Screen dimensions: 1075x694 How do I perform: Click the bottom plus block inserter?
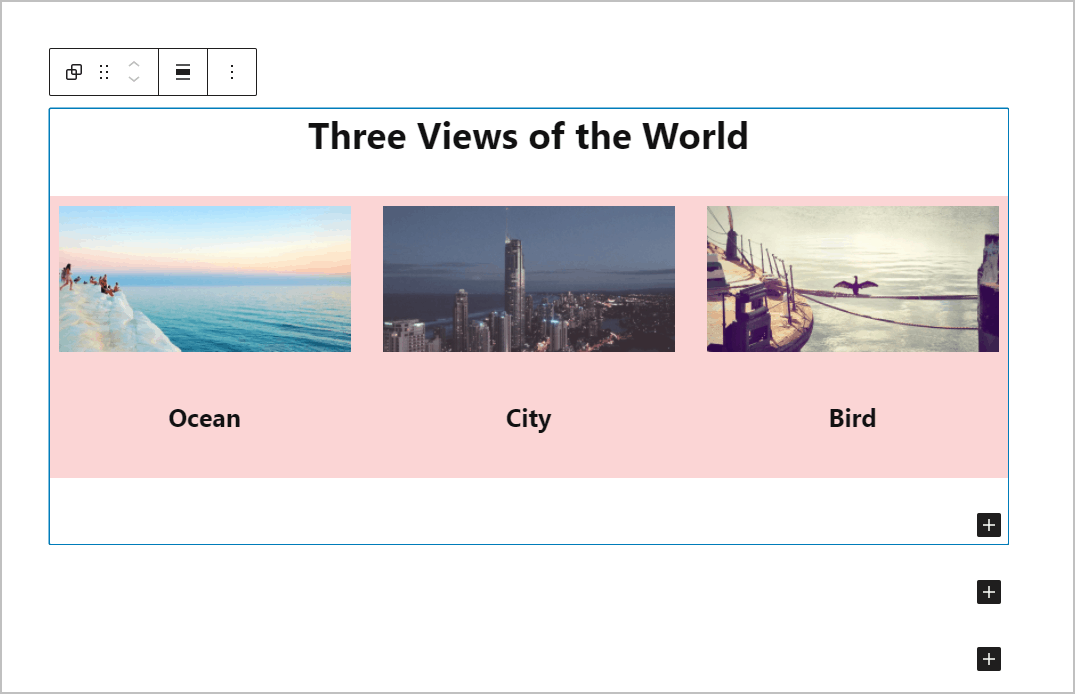click(x=988, y=658)
